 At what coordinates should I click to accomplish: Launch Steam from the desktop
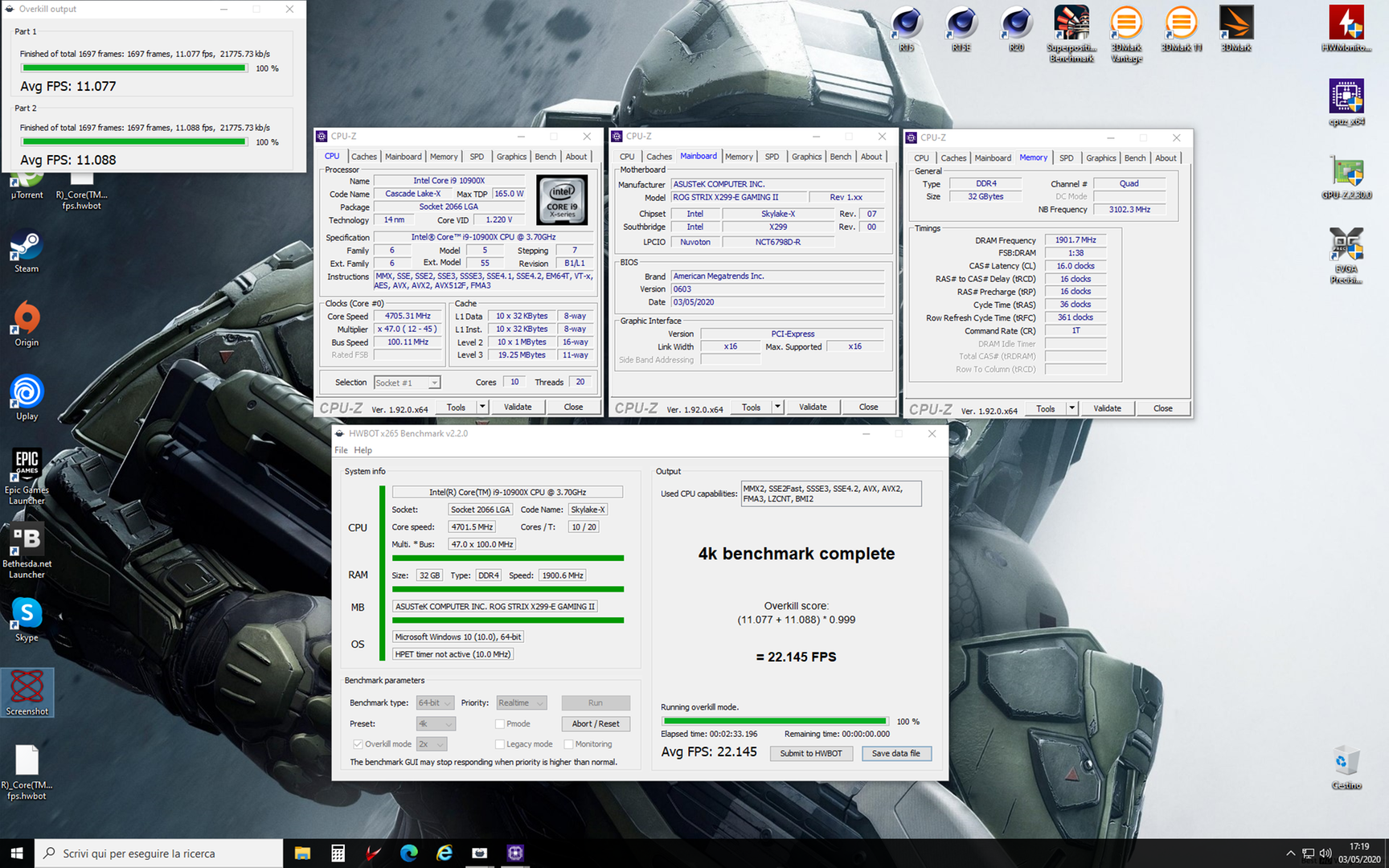click(x=27, y=252)
